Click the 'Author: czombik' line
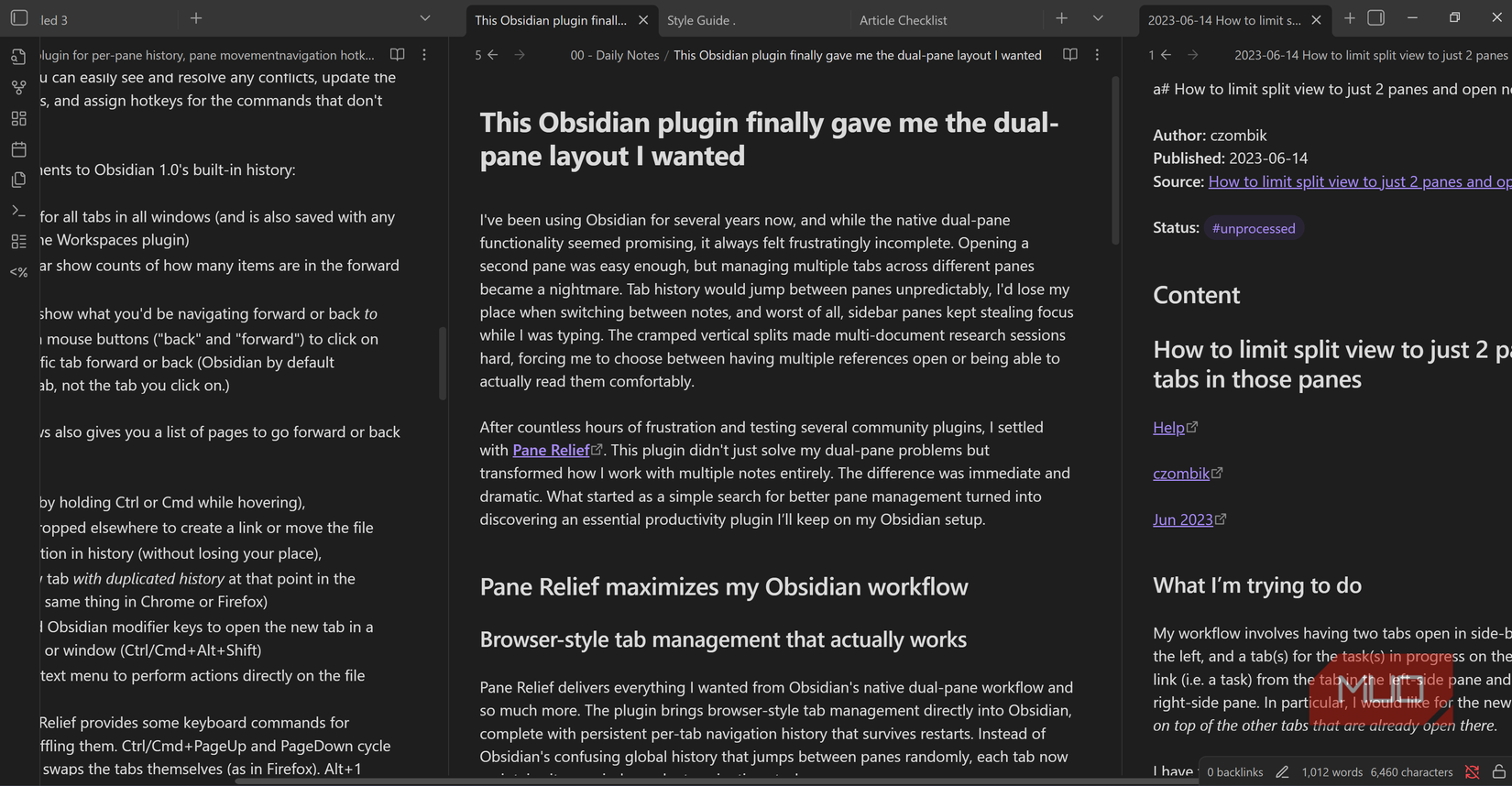The height and width of the screenshot is (786, 1512). 1210,136
